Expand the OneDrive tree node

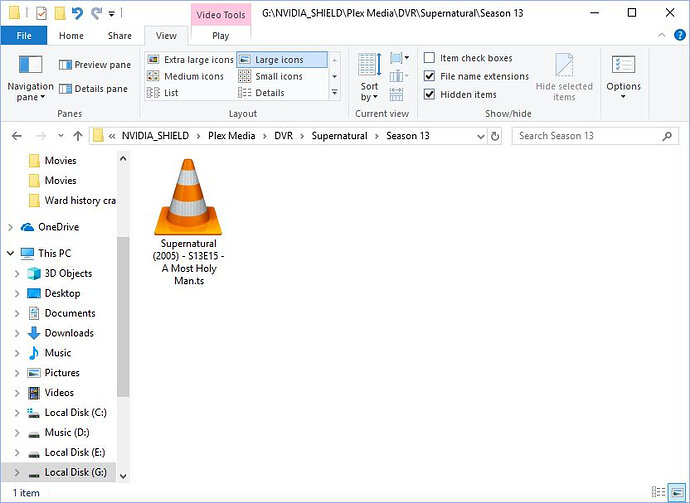point(11,227)
